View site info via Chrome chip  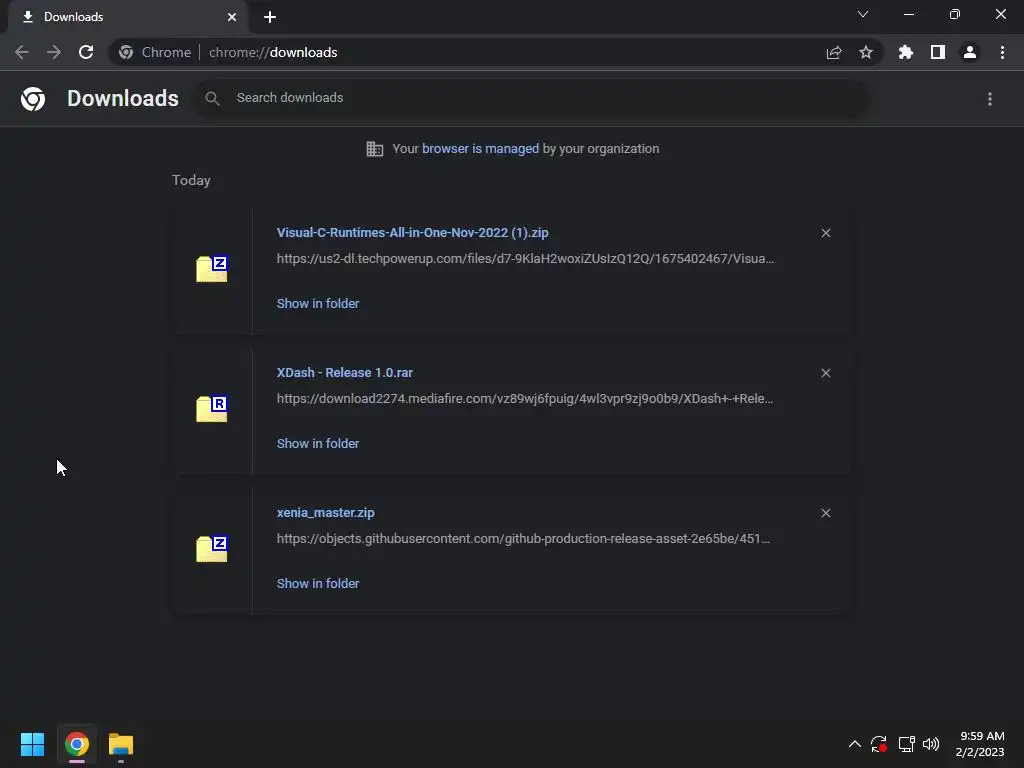coord(155,52)
